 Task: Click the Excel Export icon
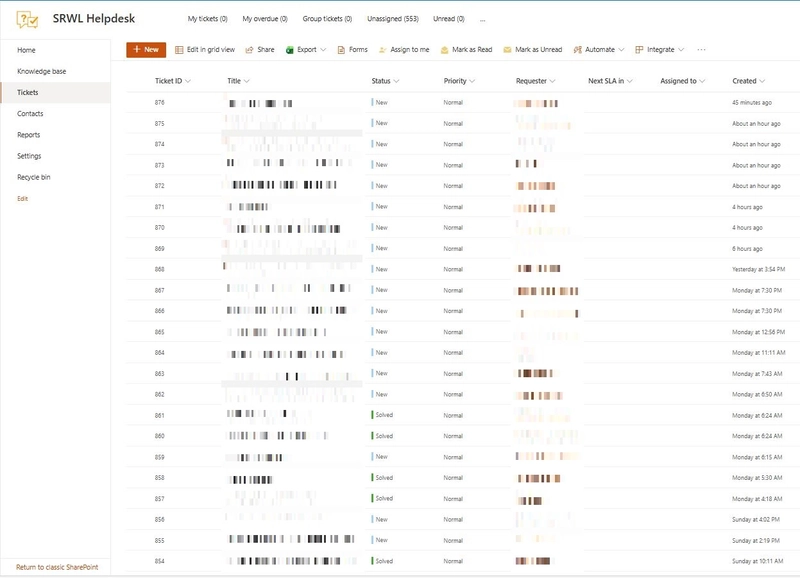tap(290, 50)
